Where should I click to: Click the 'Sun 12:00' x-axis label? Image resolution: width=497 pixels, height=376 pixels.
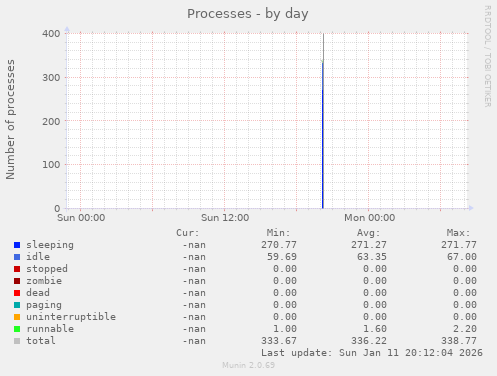tap(225, 218)
